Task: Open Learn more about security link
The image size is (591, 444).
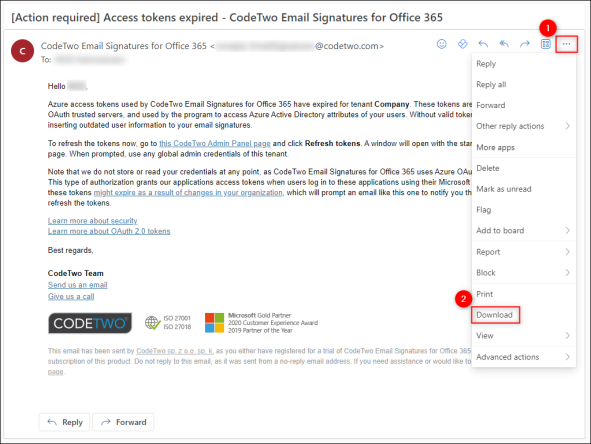Action: click(x=92, y=221)
